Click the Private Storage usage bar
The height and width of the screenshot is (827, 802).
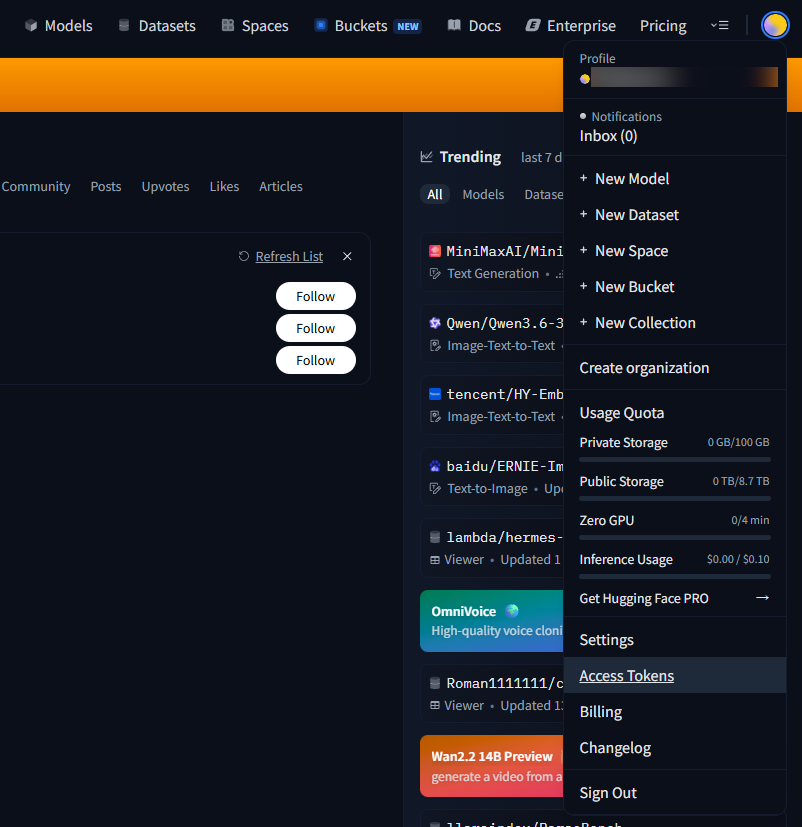[674, 459]
